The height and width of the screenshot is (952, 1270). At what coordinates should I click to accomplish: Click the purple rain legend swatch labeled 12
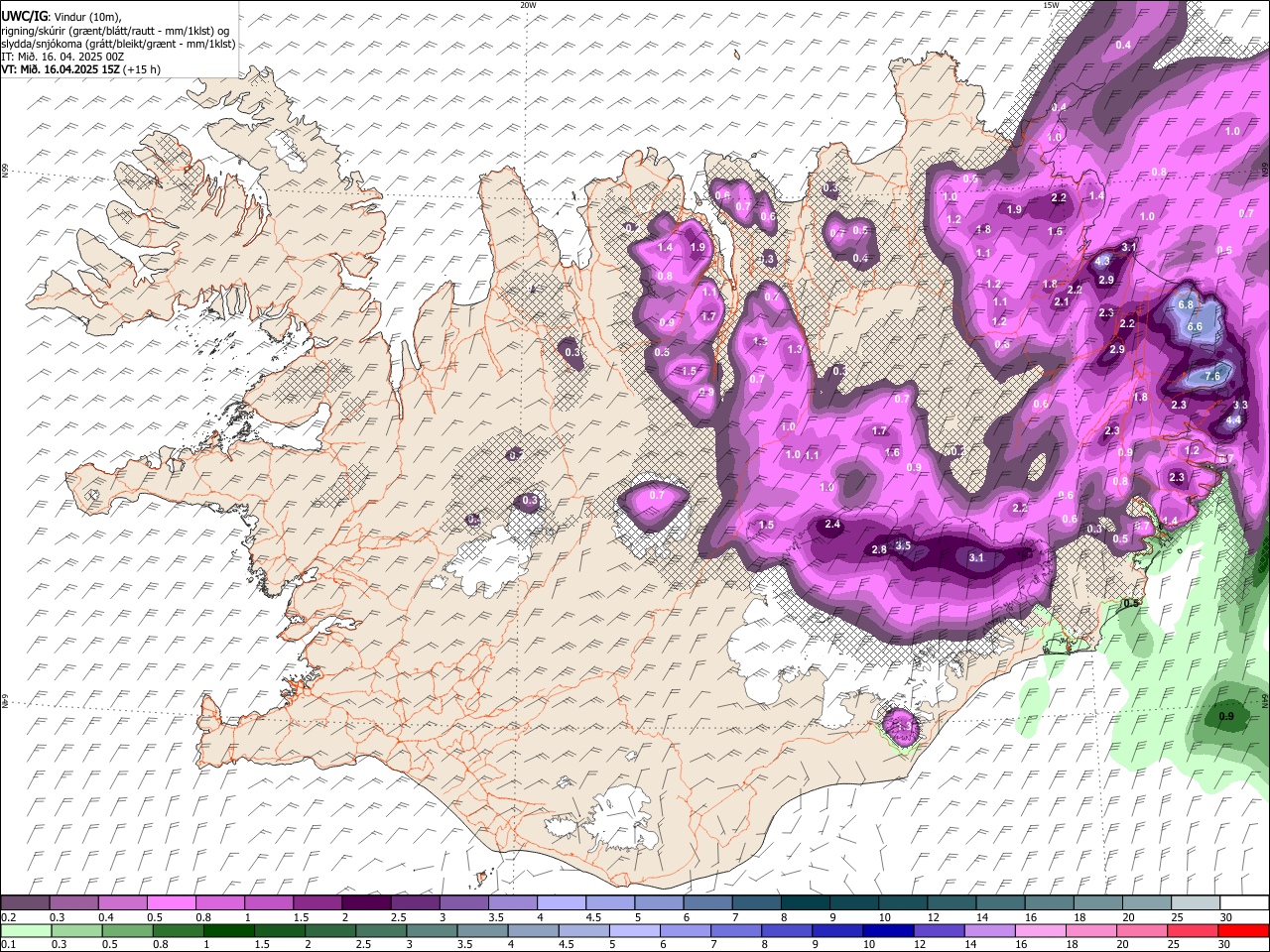point(939,931)
